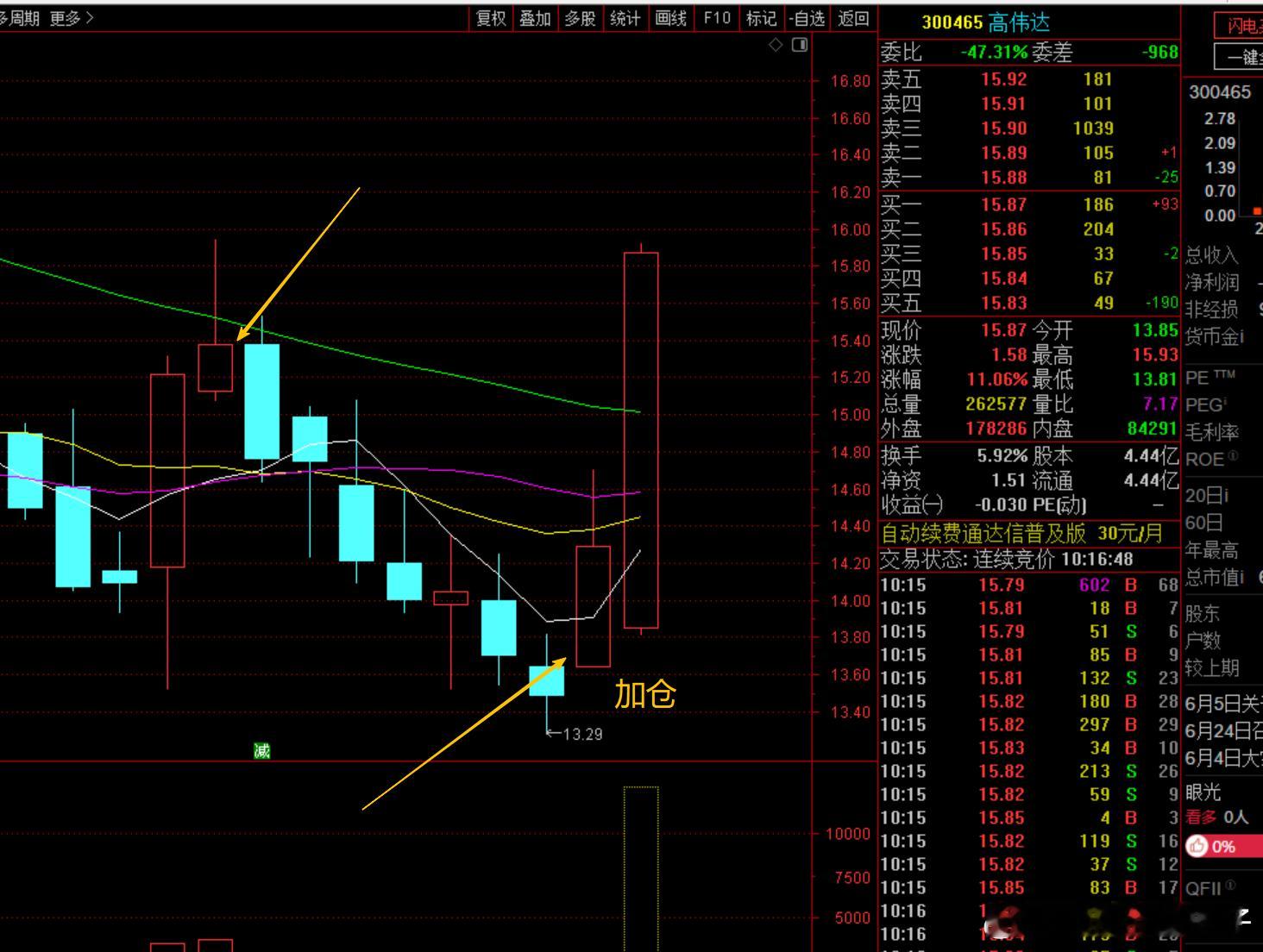Expand the 更多 > period options
Screen dimensions: 1263x952
72,18
